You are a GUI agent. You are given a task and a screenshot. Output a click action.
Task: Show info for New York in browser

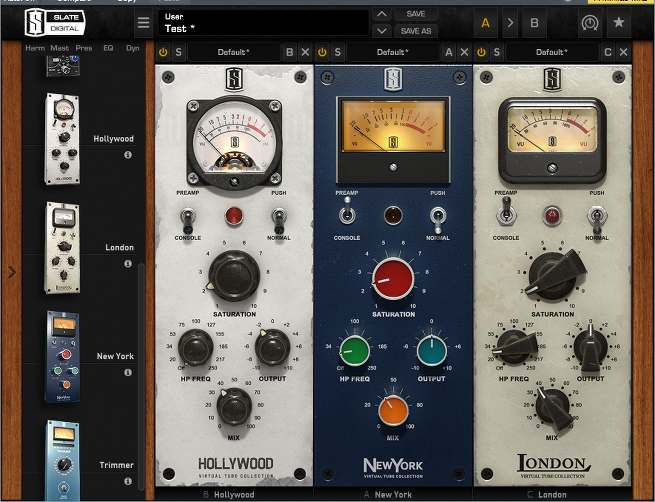(128, 372)
